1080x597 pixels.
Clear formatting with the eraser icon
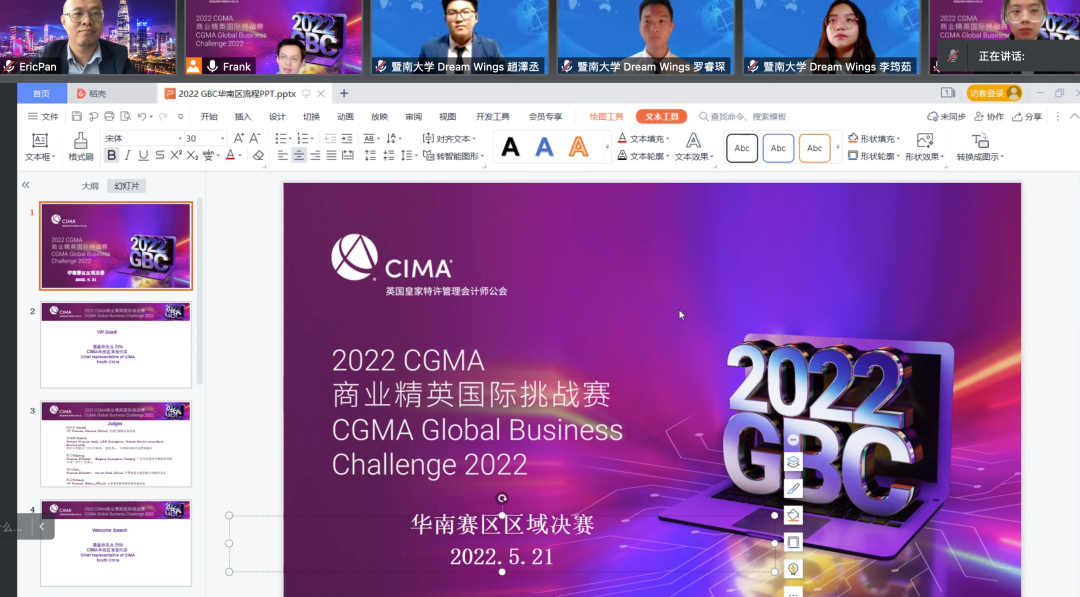[x=258, y=156]
